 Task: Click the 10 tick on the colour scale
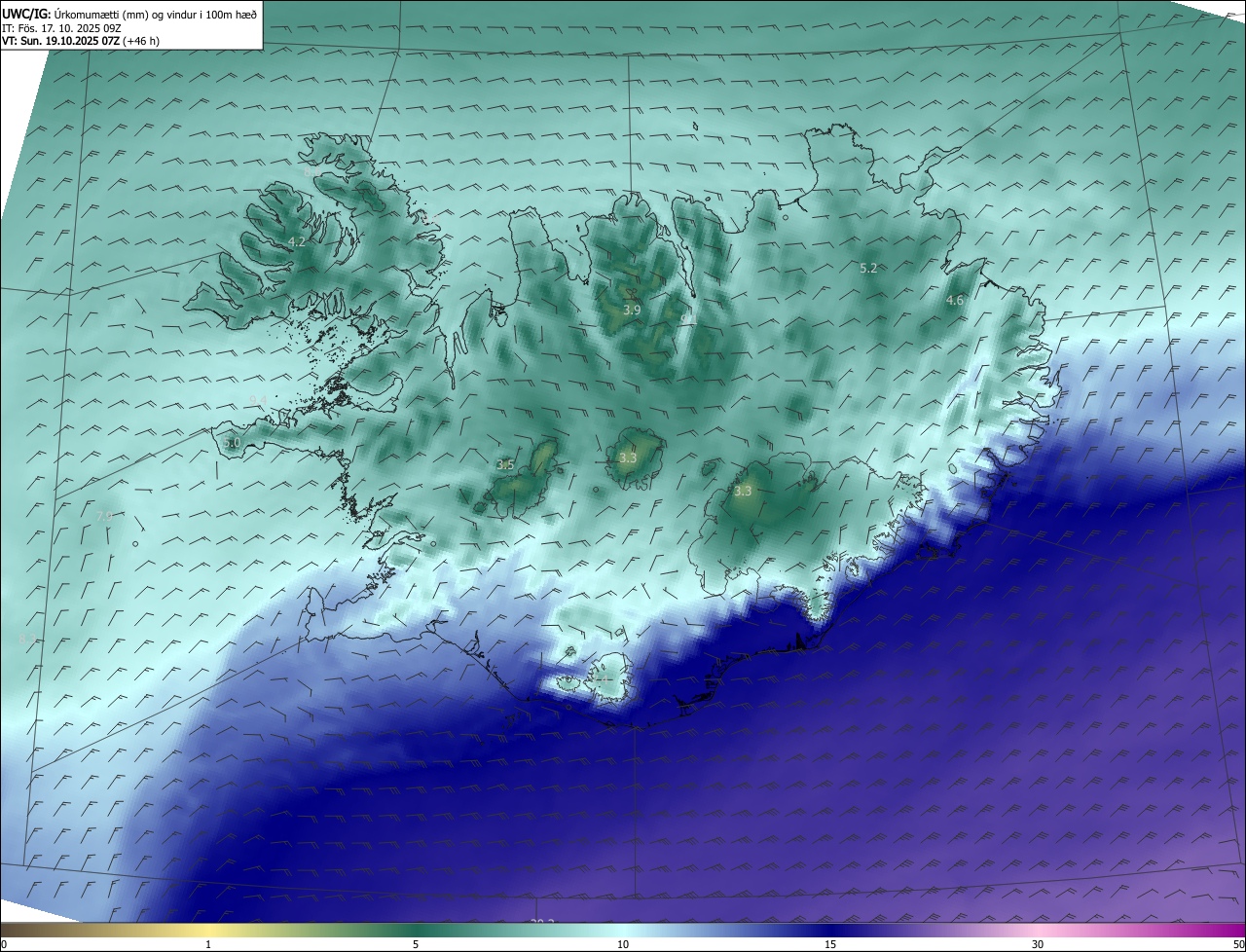coord(623,945)
